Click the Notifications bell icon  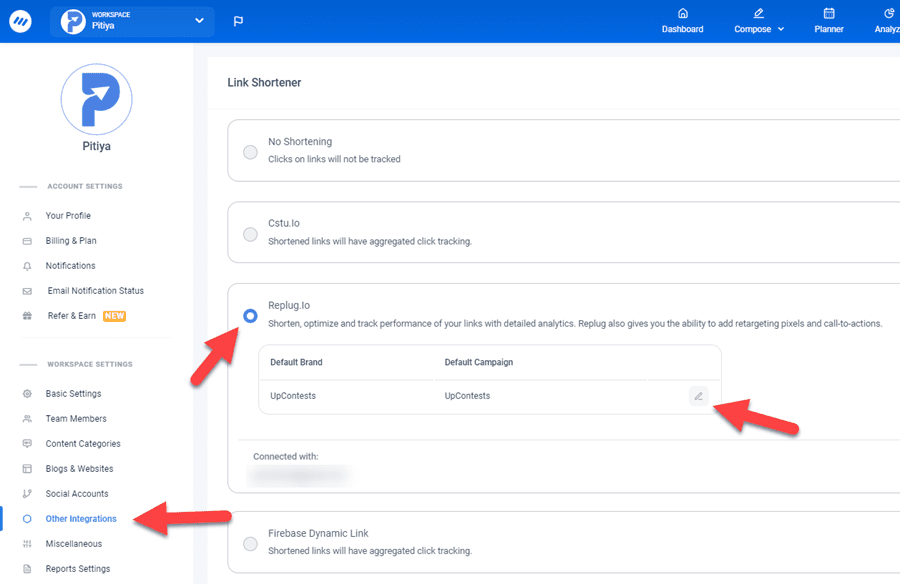[x=27, y=266]
